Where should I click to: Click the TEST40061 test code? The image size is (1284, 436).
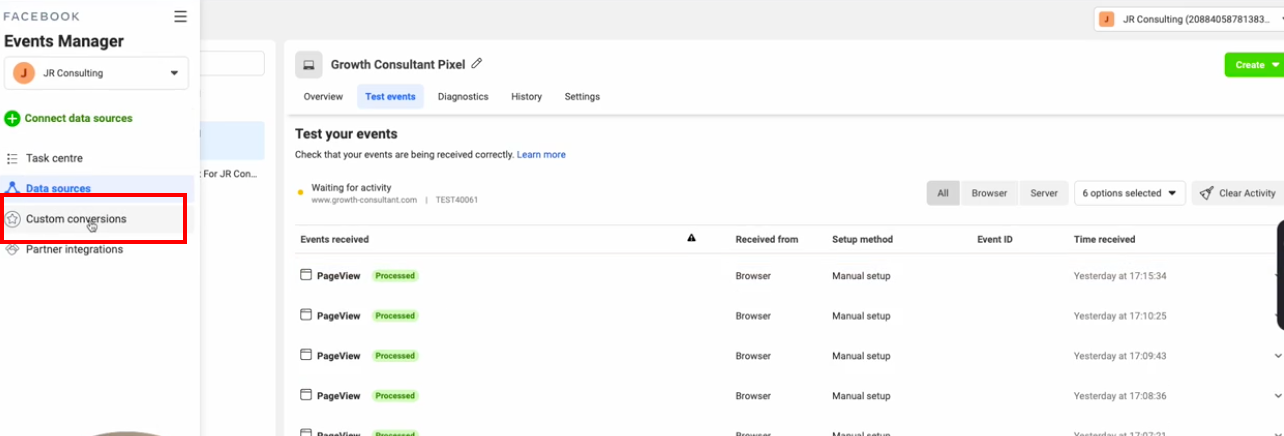(x=457, y=199)
